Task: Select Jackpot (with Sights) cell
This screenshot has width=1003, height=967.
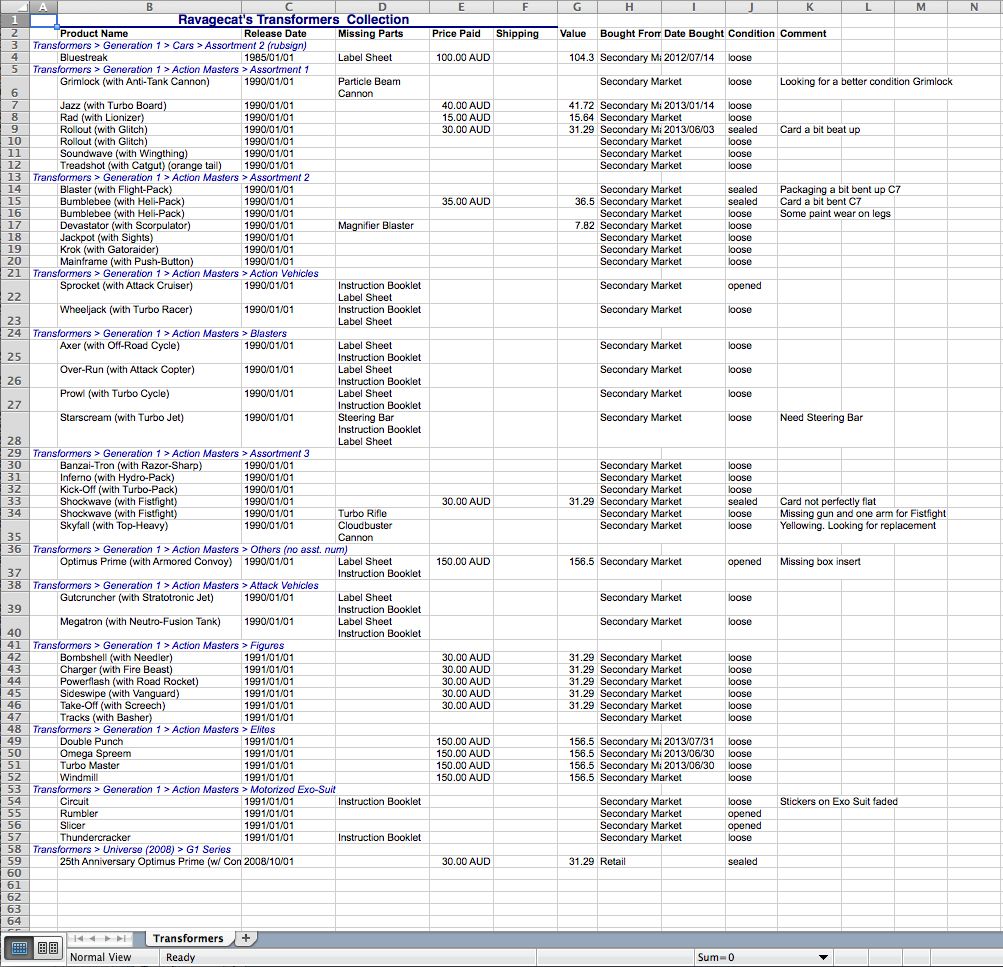Action: (x=149, y=237)
